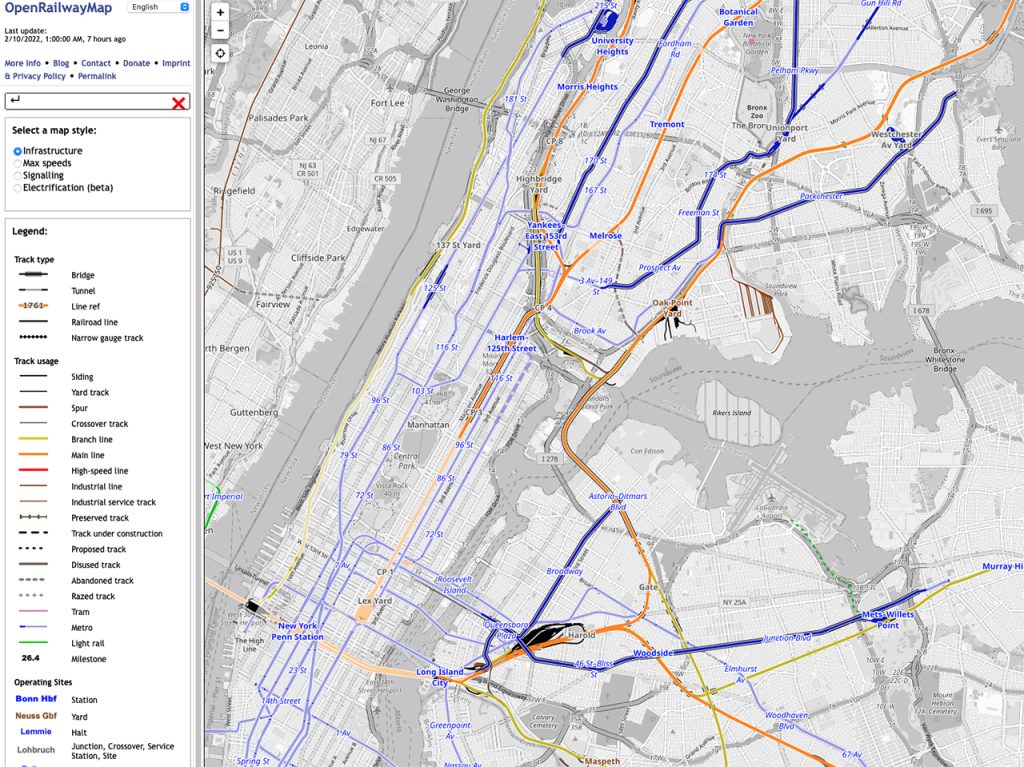1024x767 pixels.
Task: Zoom in on the map
Action: [x=220, y=13]
